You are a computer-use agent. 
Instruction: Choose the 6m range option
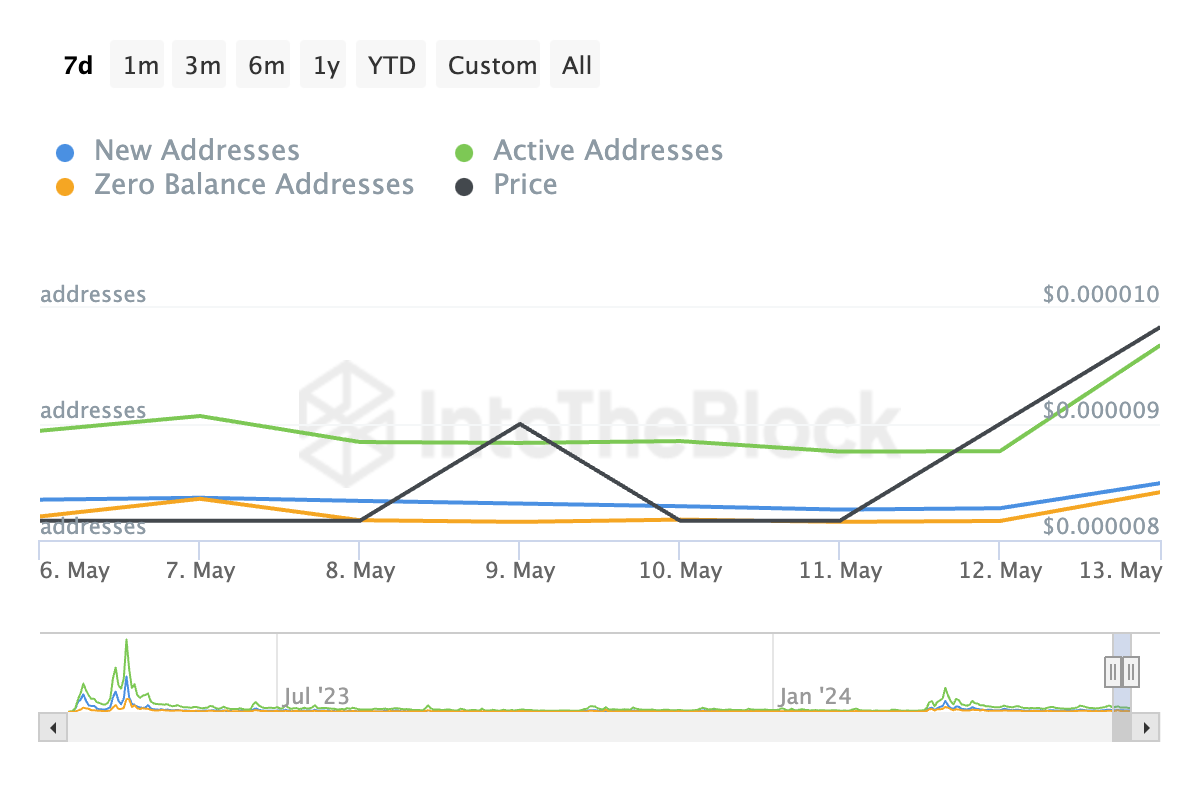click(266, 66)
